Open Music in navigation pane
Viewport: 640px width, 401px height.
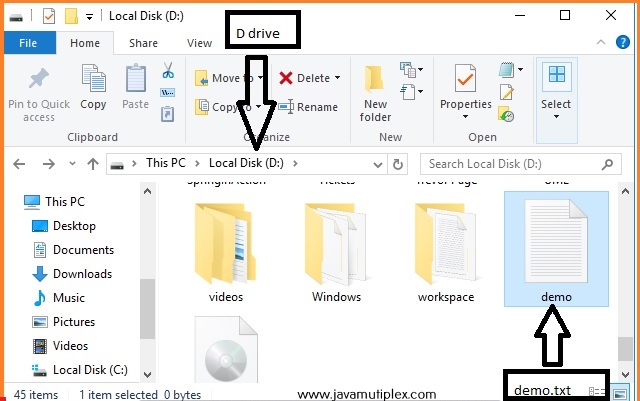tap(59, 298)
